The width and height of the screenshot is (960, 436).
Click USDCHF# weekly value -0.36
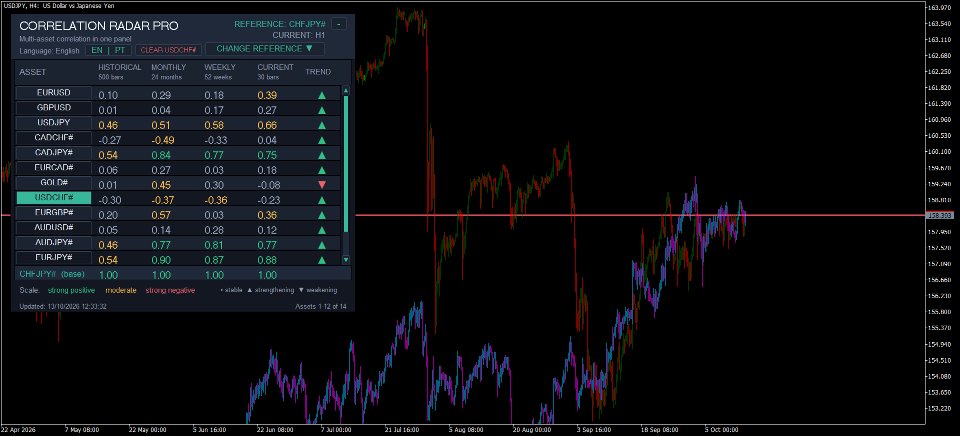216,200
